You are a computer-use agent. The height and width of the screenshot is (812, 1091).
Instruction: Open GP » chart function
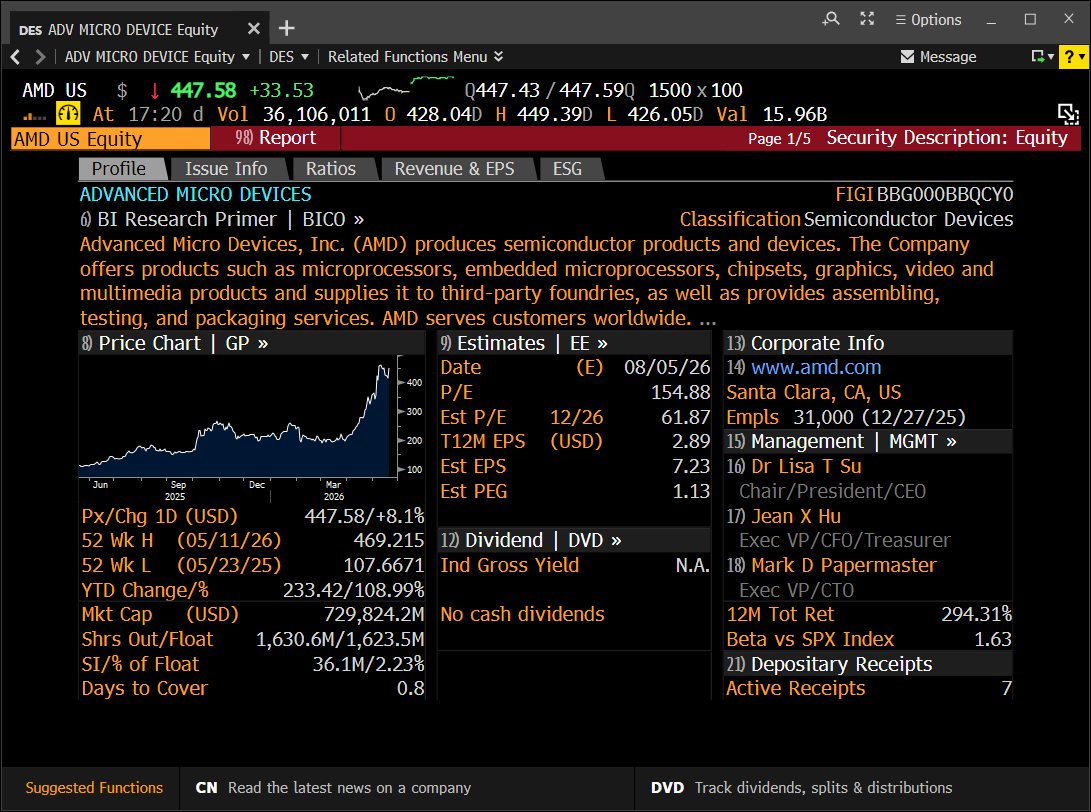pyautogui.click(x=247, y=343)
